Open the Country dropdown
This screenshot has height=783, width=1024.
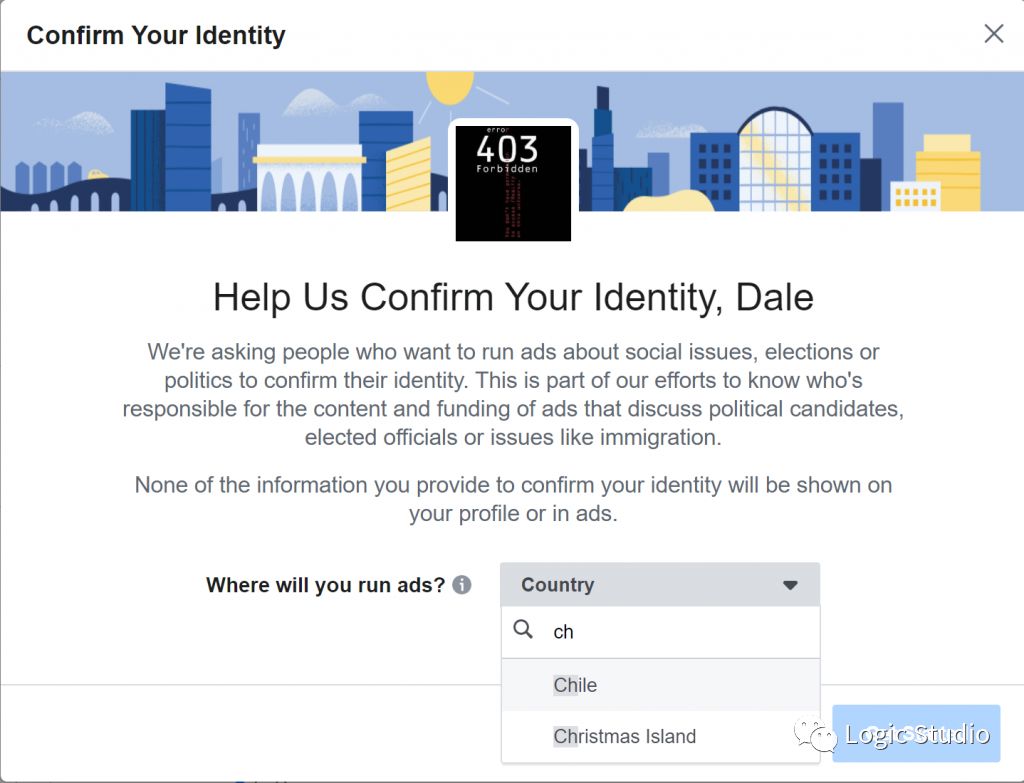pyautogui.click(x=660, y=584)
